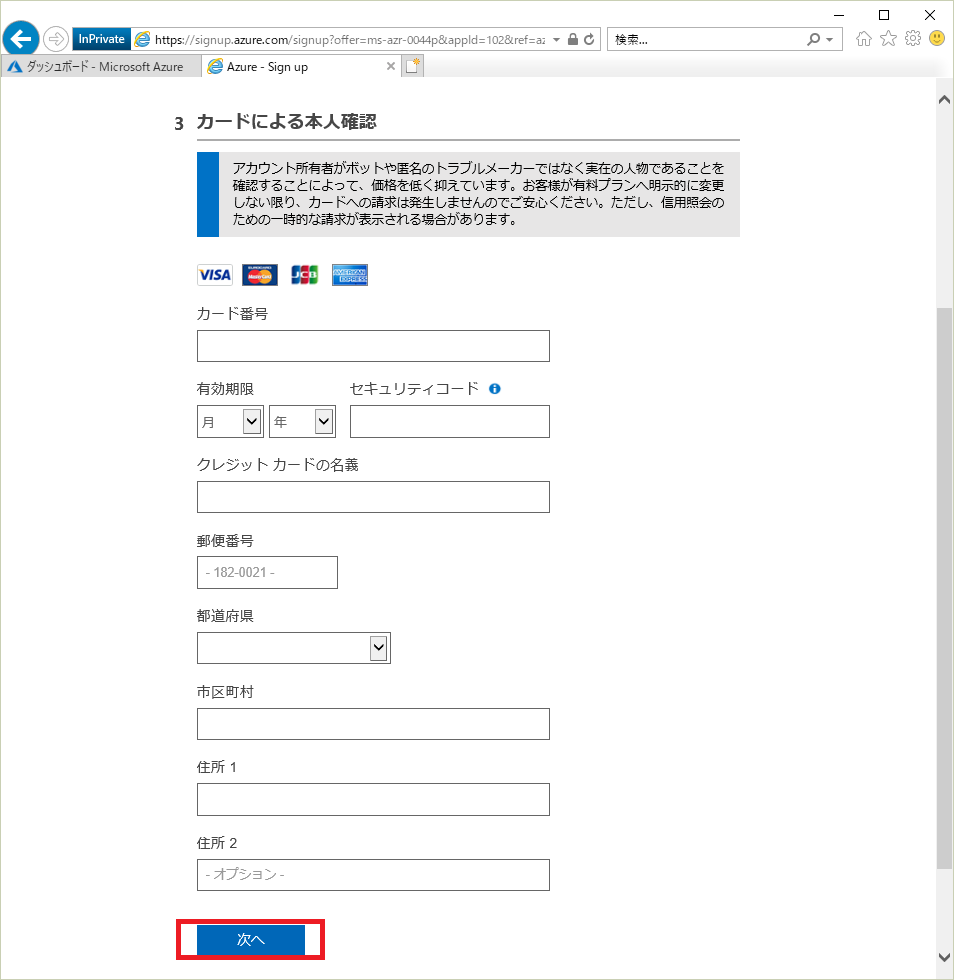Screen dimensions: 954x980
Task: Click the MasterCard logo
Action: (259, 275)
